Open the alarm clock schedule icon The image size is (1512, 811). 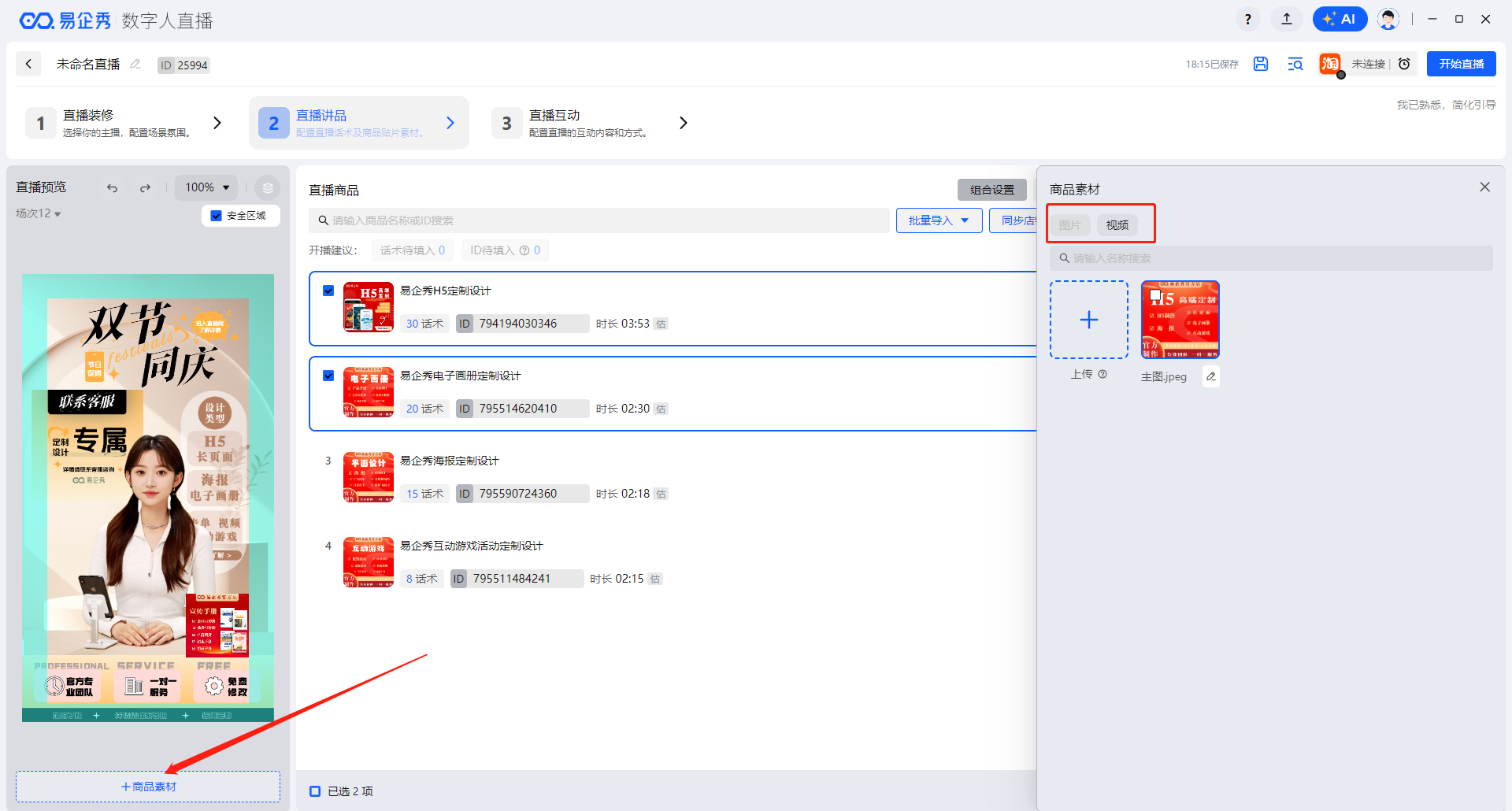point(1404,64)
